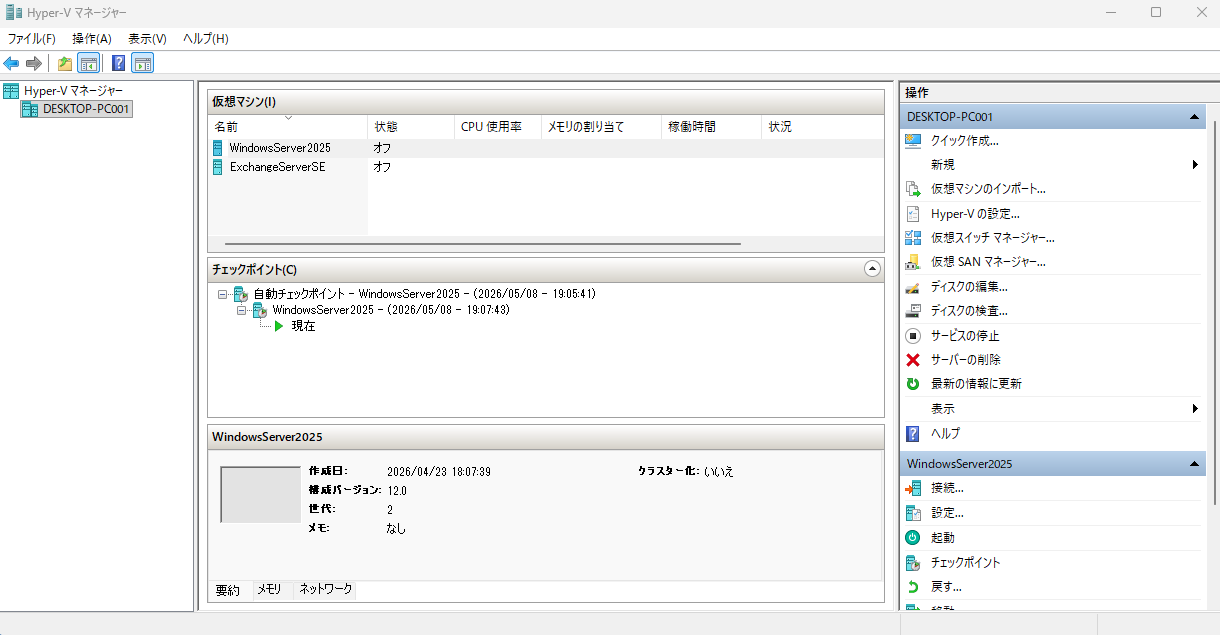Viewport: 1220px width, 635px height.
Task: Open the ヘルプ(H) menu
Action: (206, 38)
